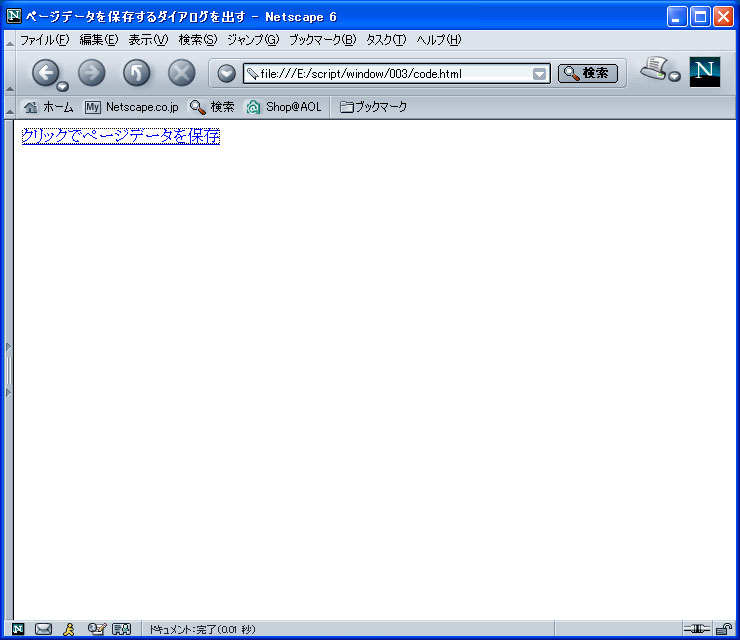Open the Shop@AOL toolbar link
The image size is (740, 640).
pyautogui.click(x=284, y=107)
